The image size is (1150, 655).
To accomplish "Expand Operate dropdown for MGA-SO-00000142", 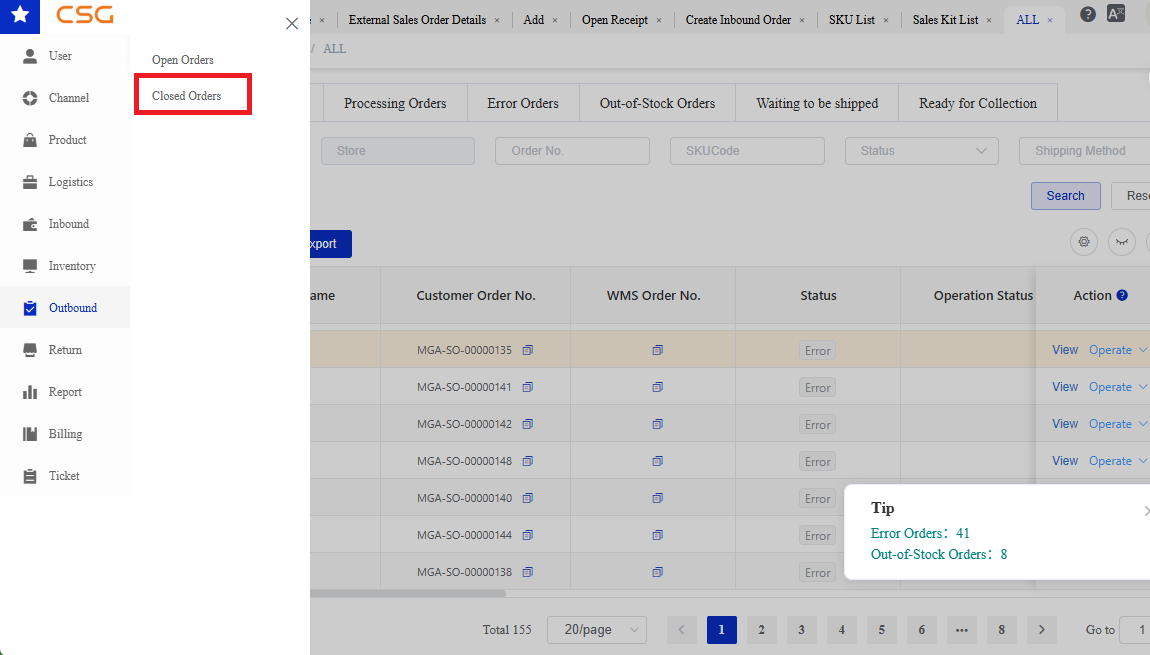I will 1117,424.
